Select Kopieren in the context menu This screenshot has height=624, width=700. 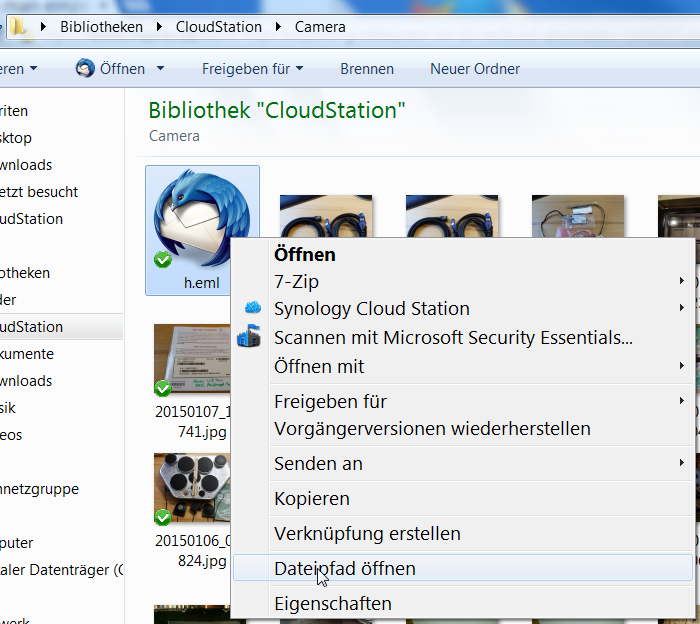click(x=312, y=498)
